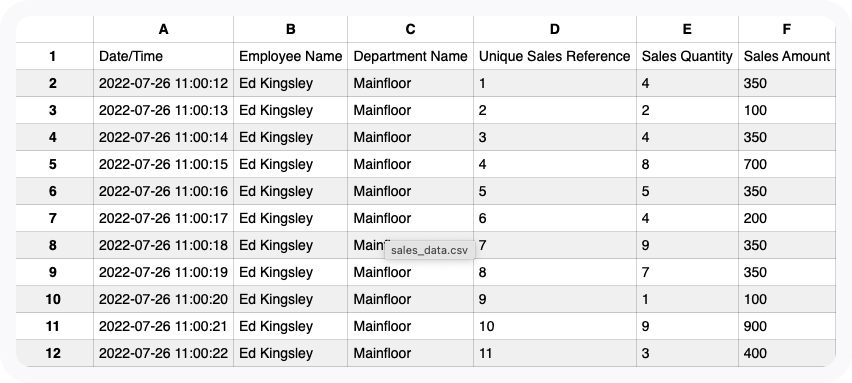Select Sales Amount cell showing 900
The width and height of the screenshot is (852, 383).
pos(787,326)
